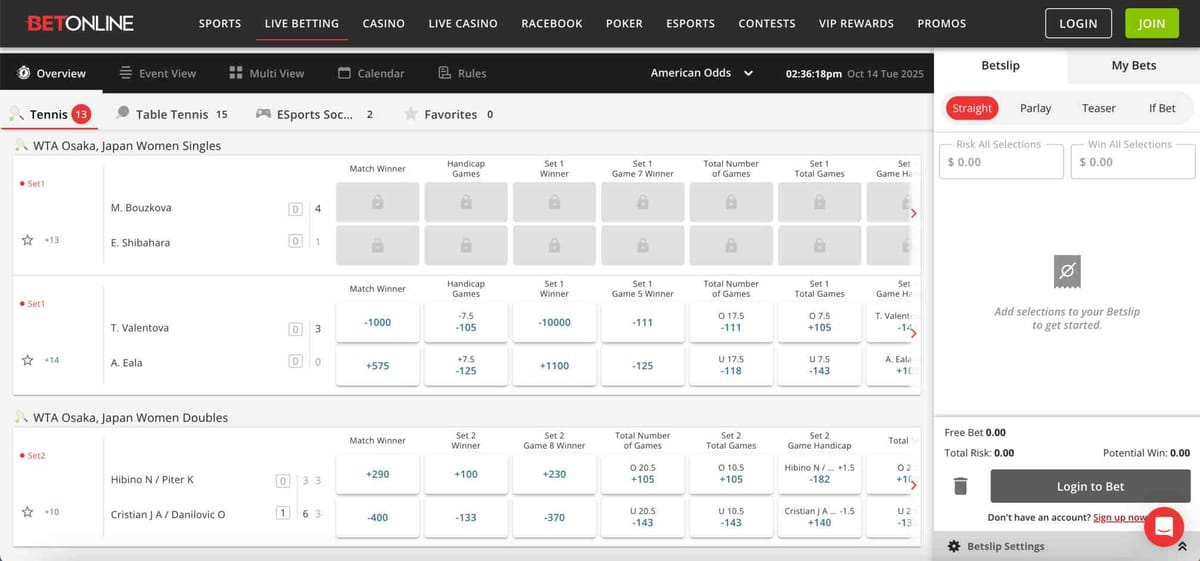Open the Contests page
The height and width of the screenshot is (561, 1200).
point(767,23)
